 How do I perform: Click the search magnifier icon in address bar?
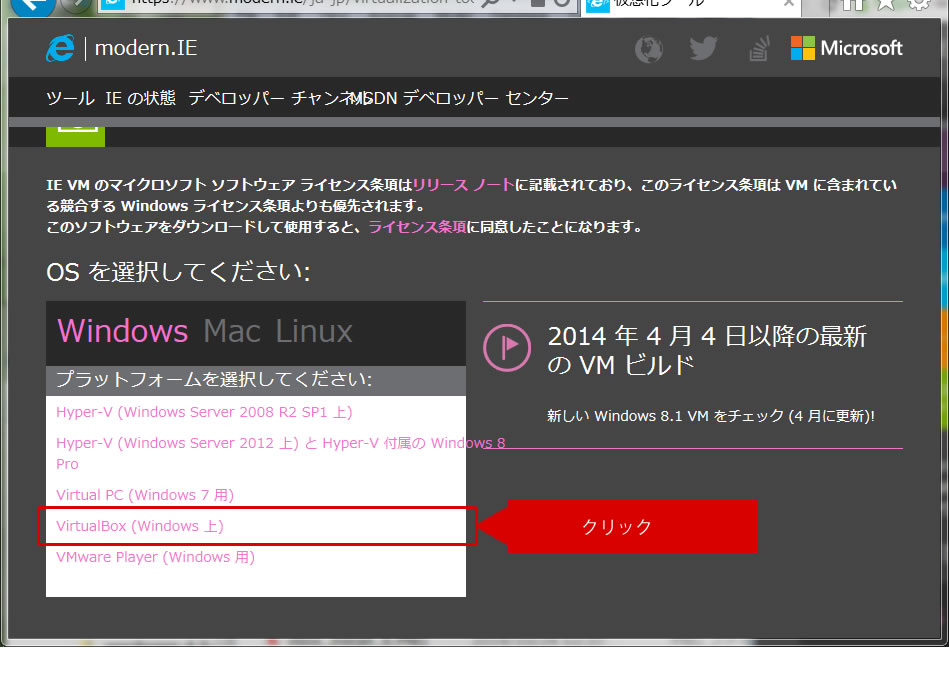click(x=491, y=3)
